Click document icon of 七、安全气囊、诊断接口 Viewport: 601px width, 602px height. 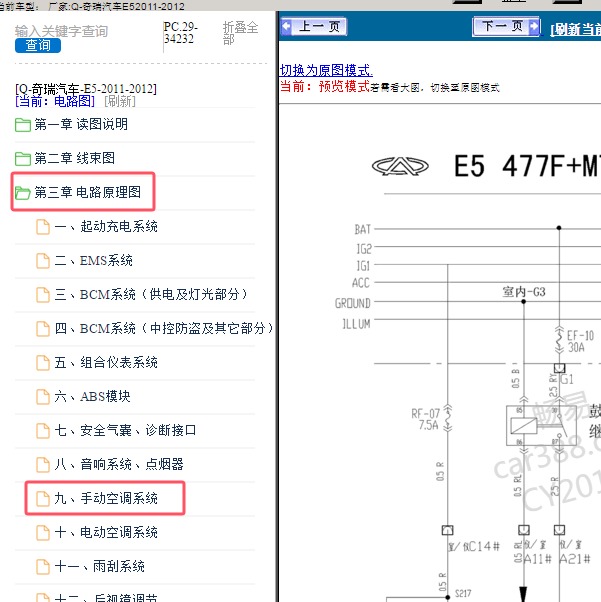(43, 430)
